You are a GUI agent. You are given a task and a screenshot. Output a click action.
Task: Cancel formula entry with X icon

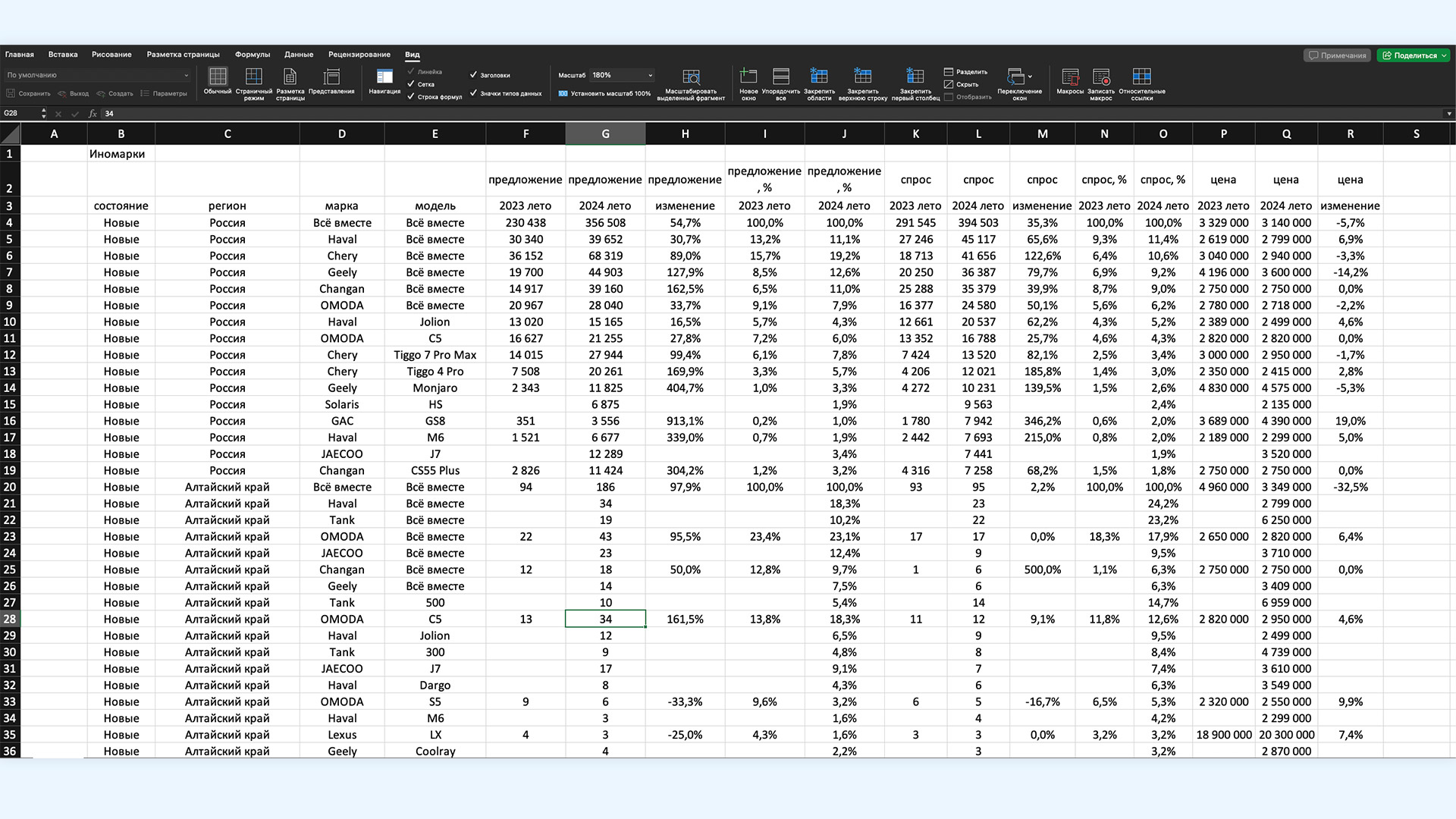[x=58, y=114]
